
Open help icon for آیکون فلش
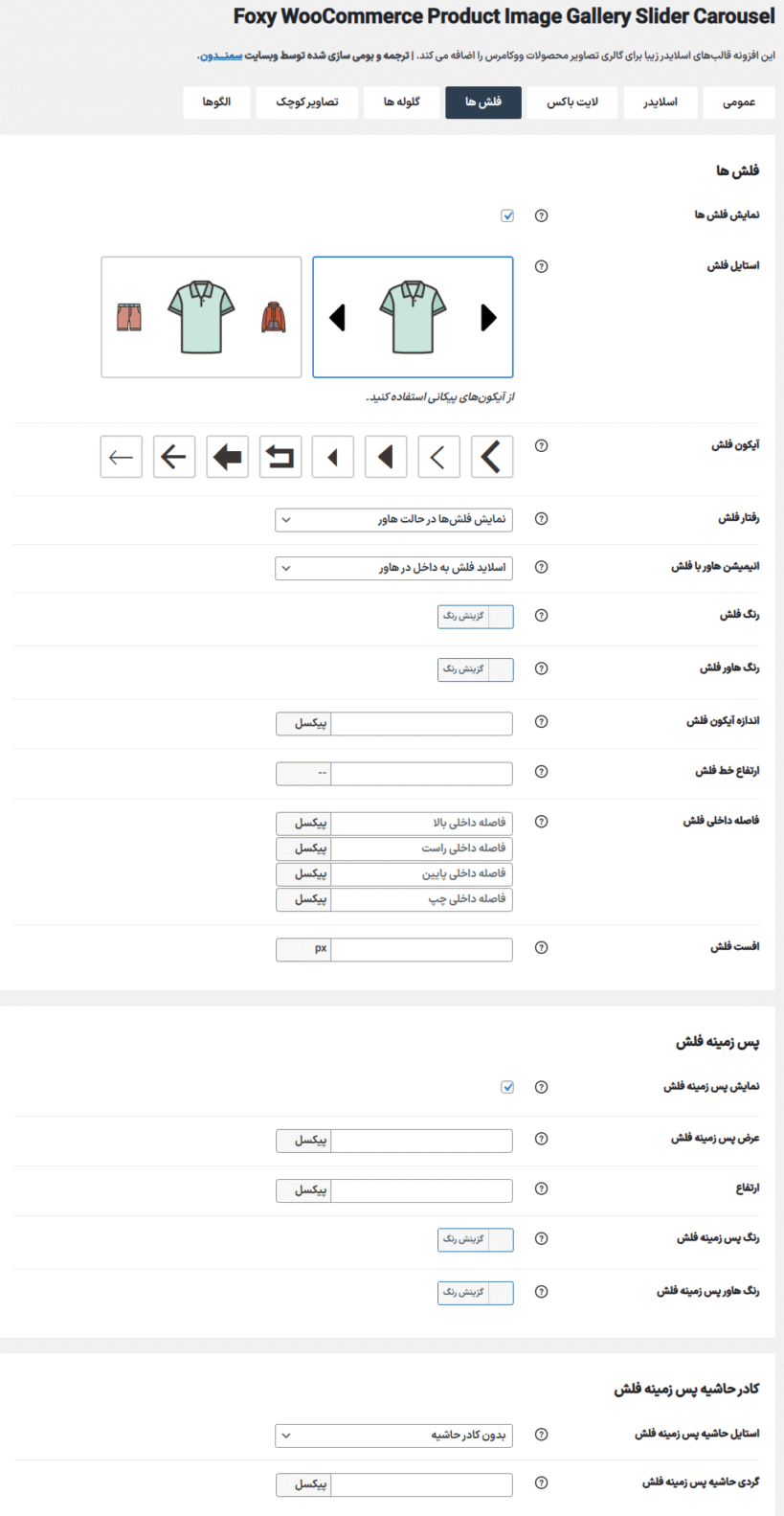pyautogui.click(x=541, y=445)
